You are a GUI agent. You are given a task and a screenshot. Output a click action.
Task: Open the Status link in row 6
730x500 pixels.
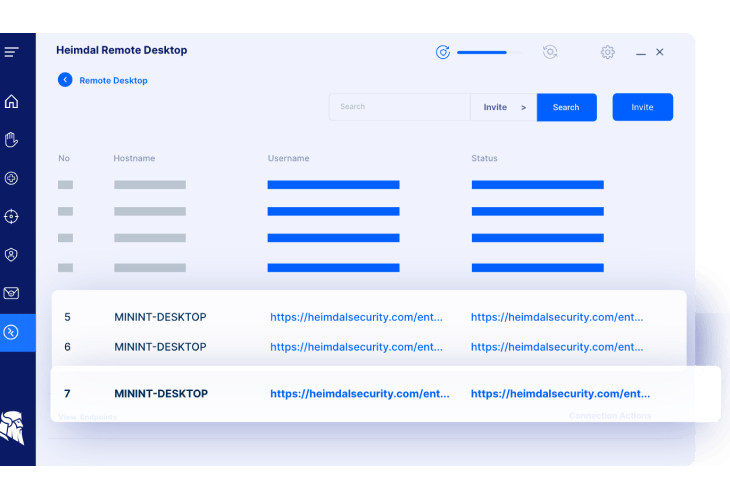click(x=557, y=347)
